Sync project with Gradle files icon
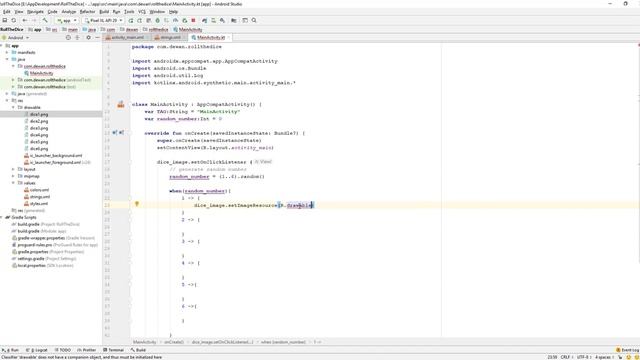 [204, 20]
